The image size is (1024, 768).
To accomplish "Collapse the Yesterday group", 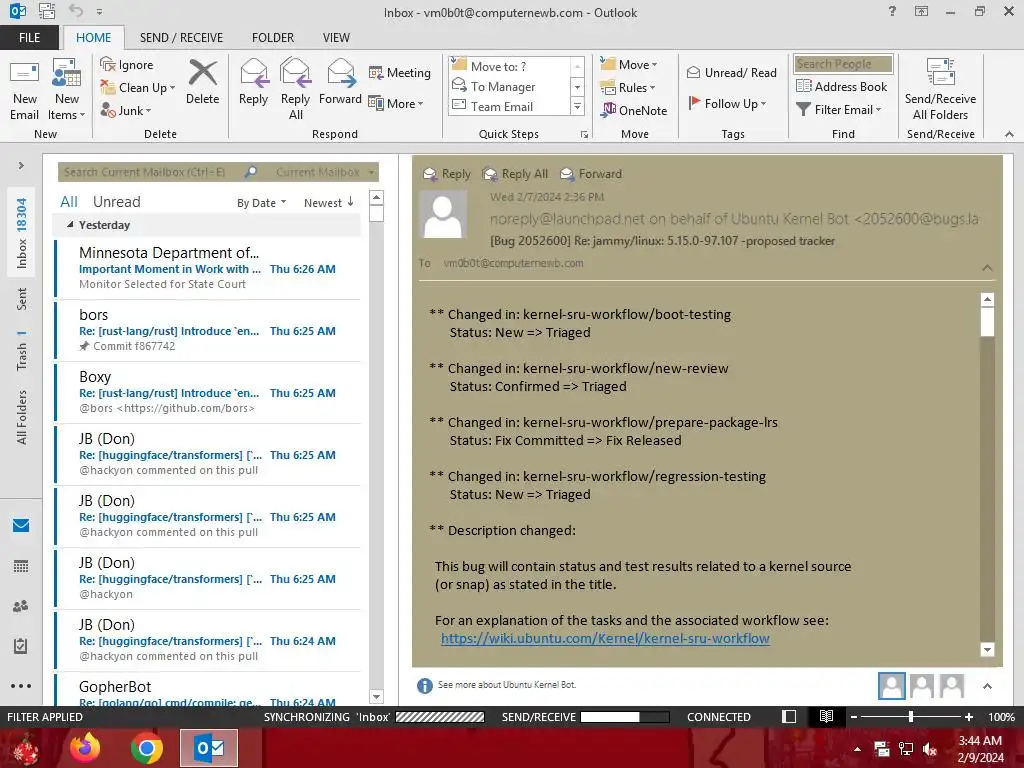I will click(71, 225).
